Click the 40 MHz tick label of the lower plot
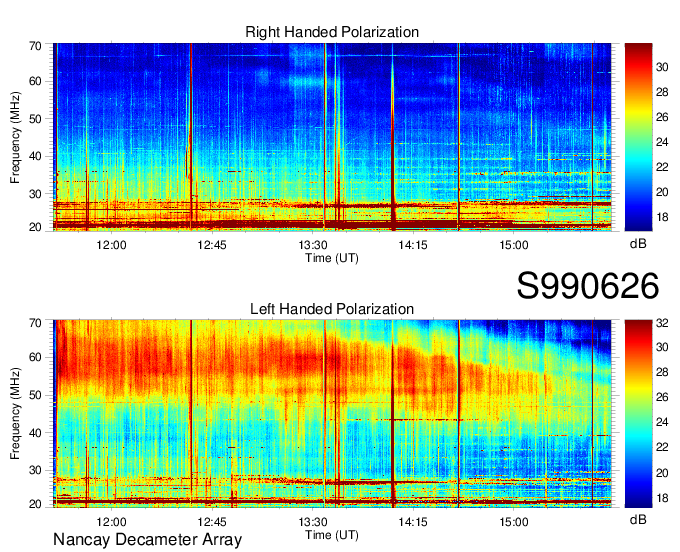The image size is (680, 552). [35, 432]
